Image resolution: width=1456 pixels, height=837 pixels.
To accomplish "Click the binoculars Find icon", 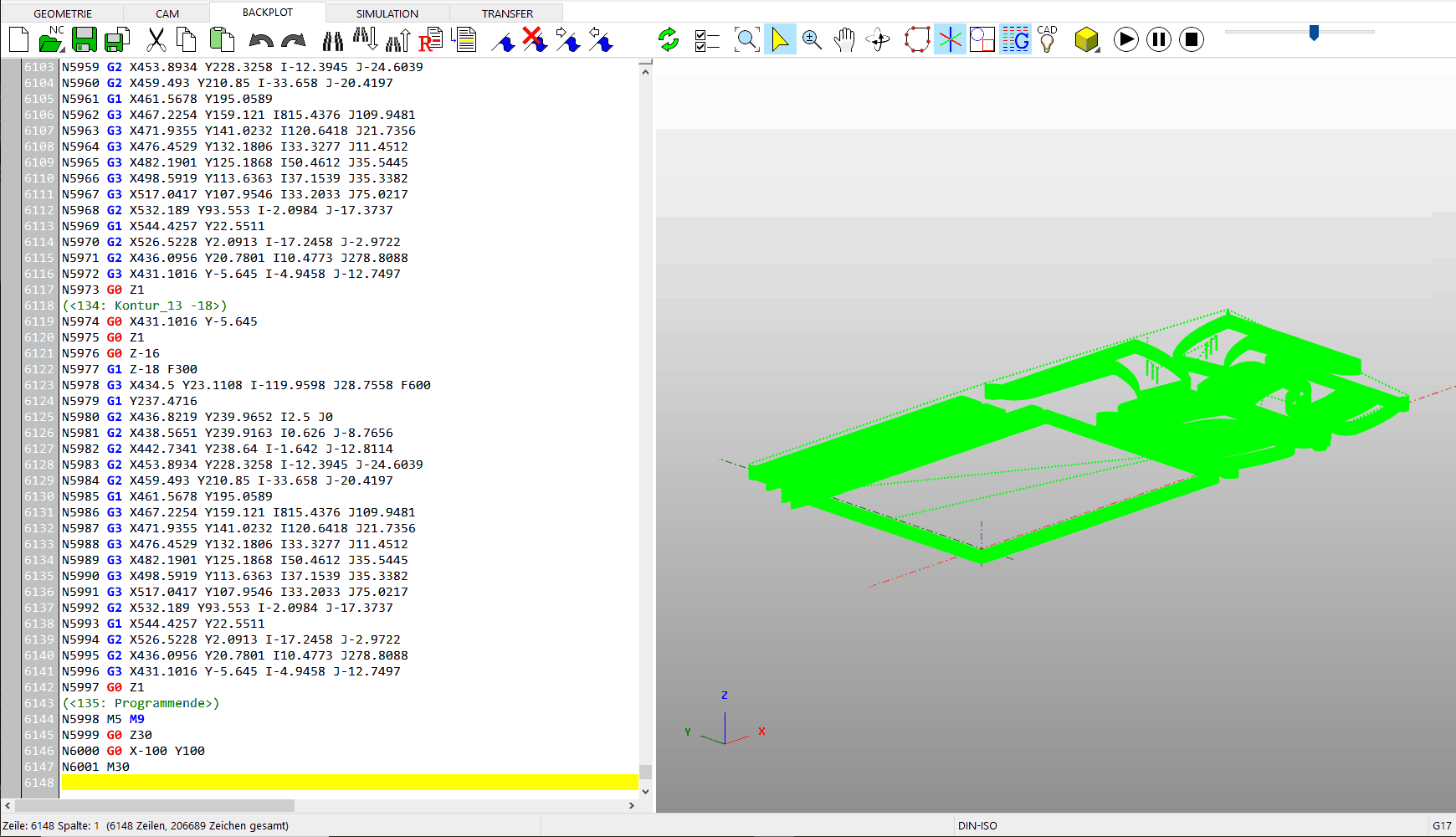I will tap(332, 39).
